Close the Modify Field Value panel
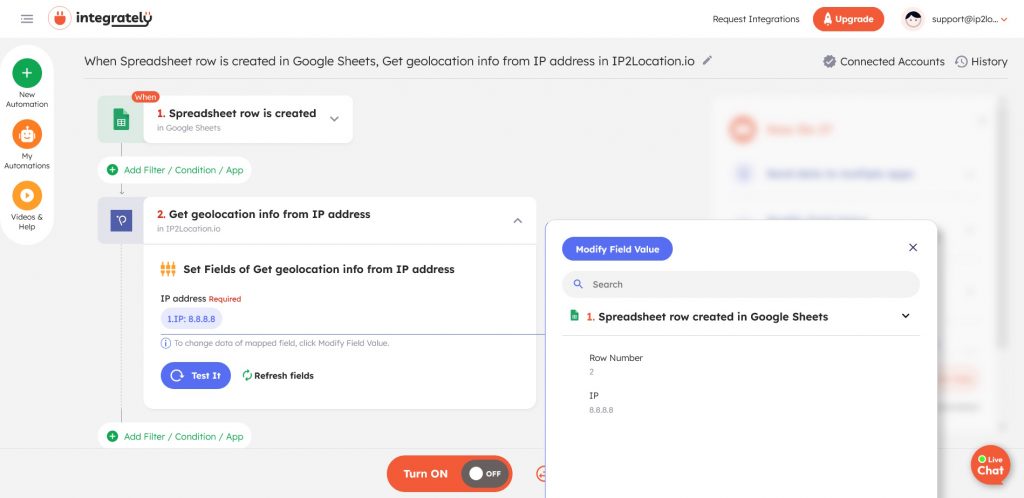The width and height of the screenshot is (1024, 498). click(x=912, y=248)
